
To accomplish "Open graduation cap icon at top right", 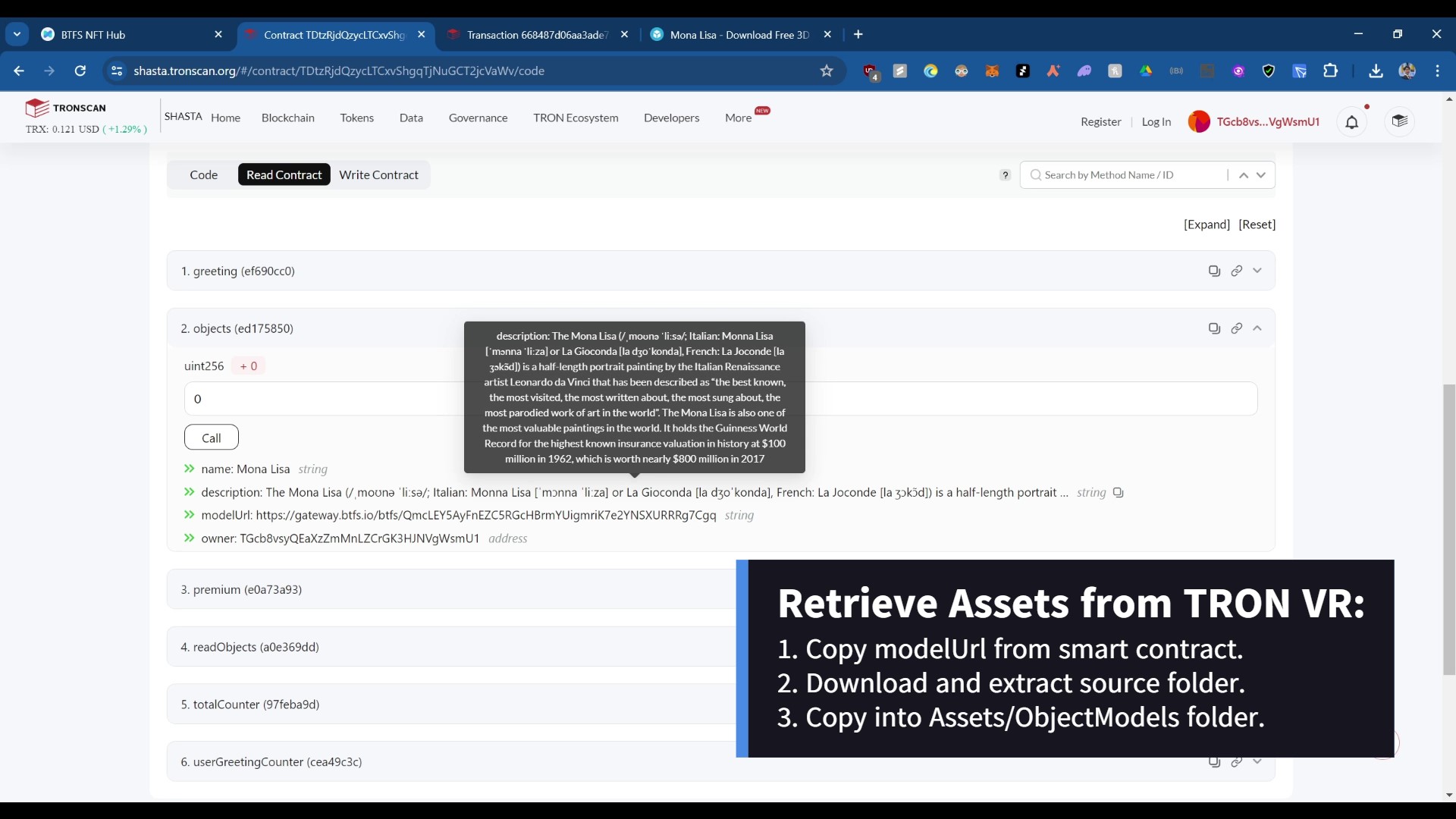I will (1399, 121).
